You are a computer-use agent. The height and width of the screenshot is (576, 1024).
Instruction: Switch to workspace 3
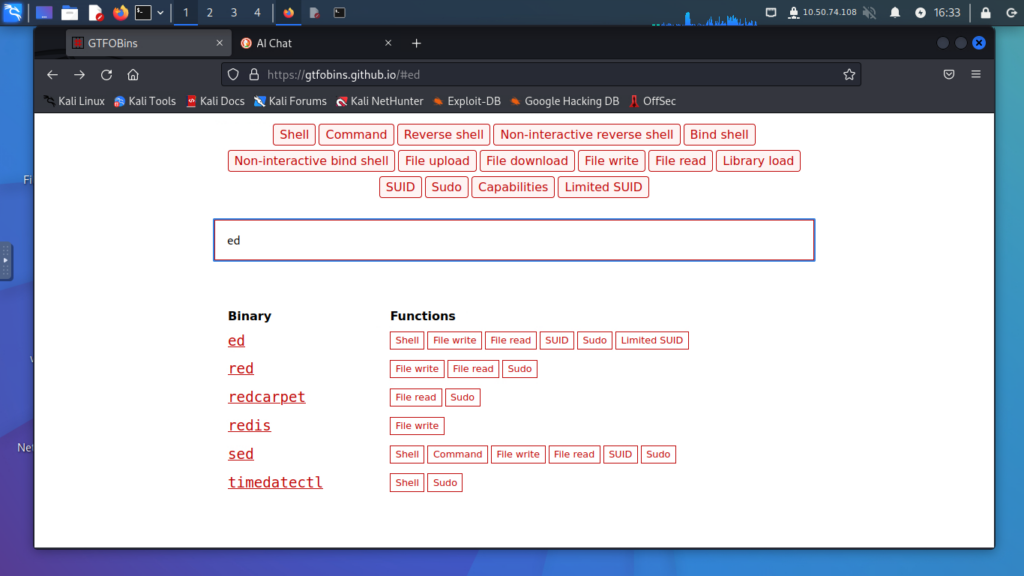[x=233, y=13]
